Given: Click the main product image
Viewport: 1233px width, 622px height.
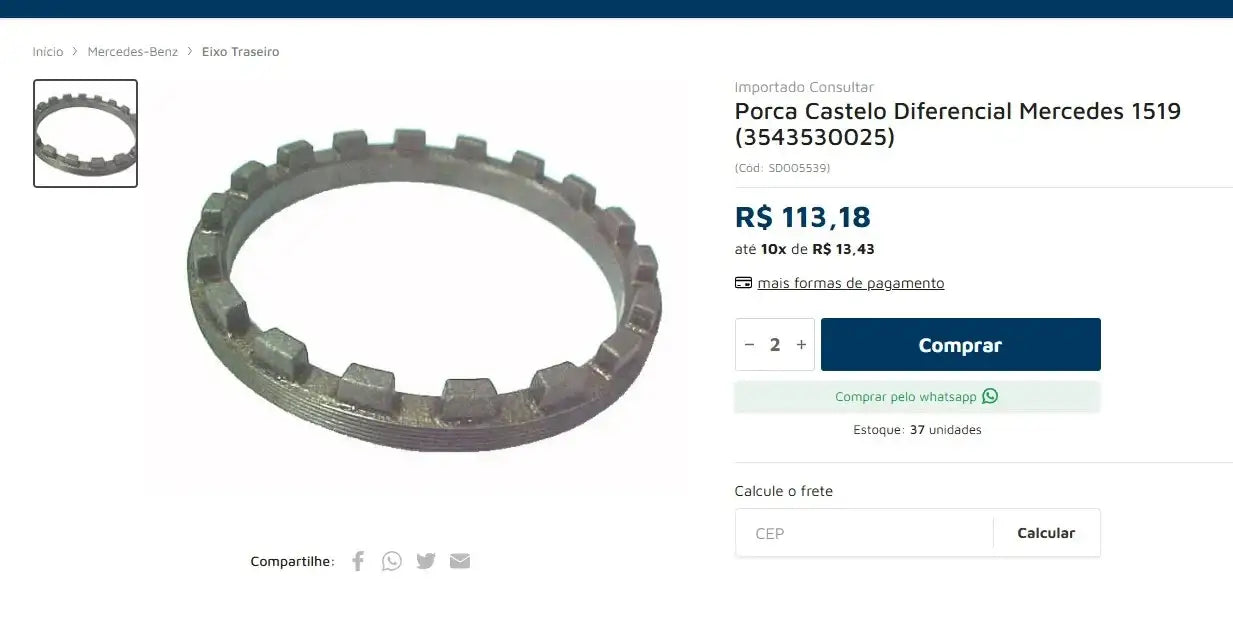Looking at the screenshot, I should (424, 290).
